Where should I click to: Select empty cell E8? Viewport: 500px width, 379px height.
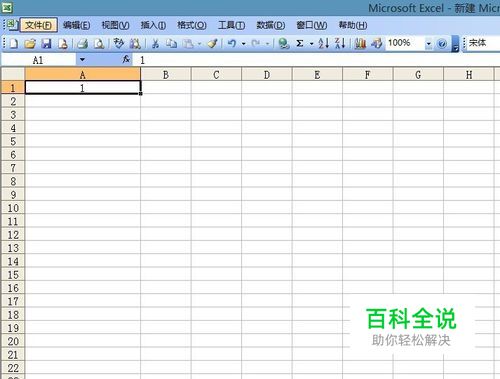[x=317, y=181]
